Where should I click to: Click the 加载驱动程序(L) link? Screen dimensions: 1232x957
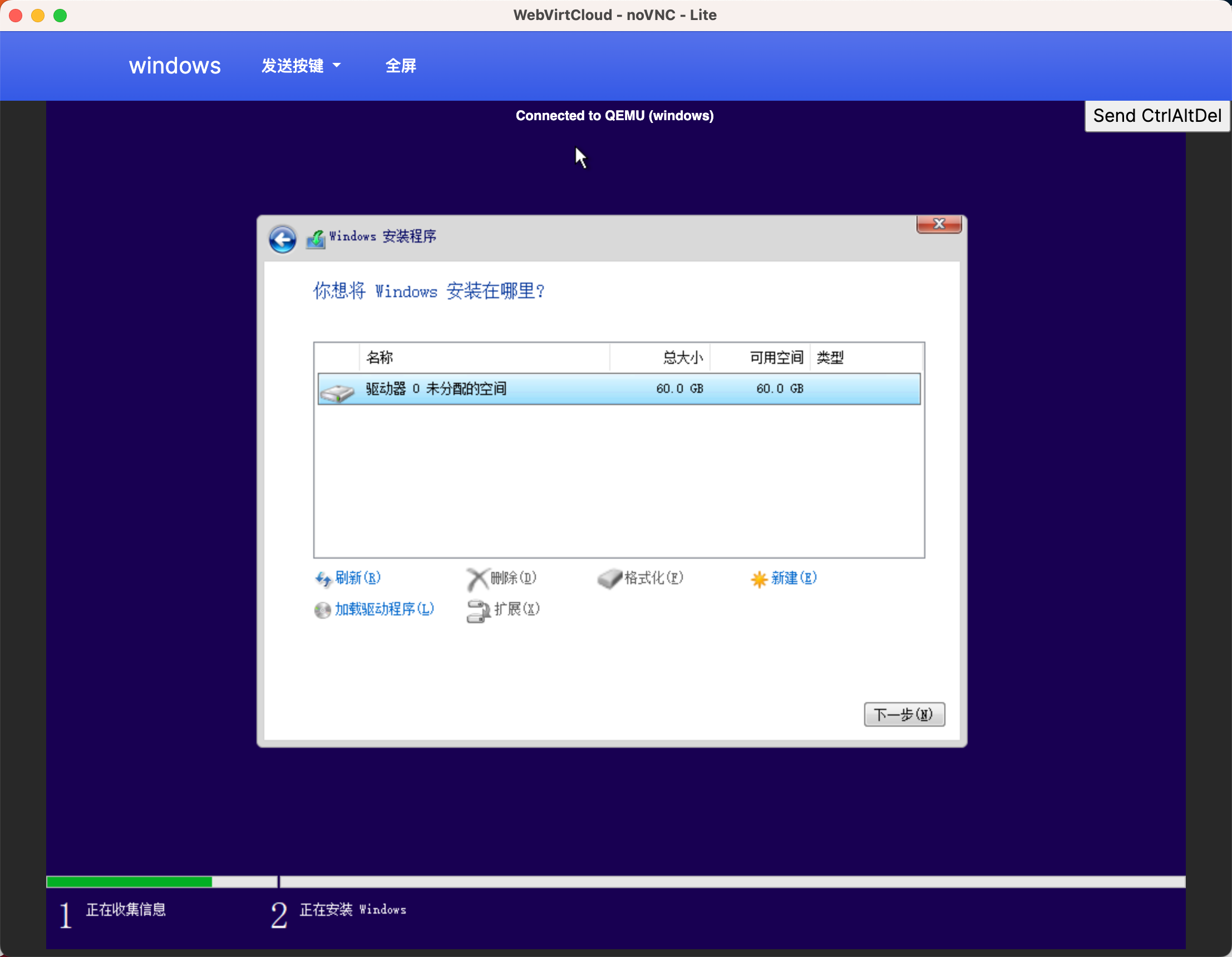coord(384,610)
